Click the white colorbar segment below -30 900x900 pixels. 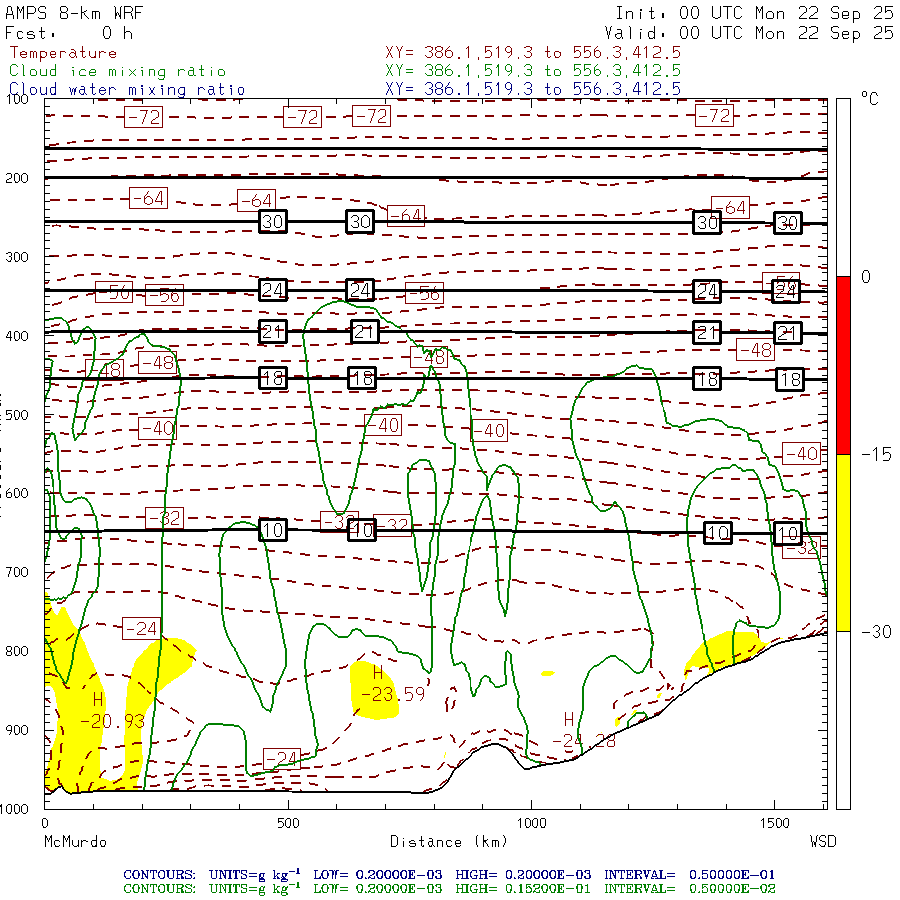pos(843,720)
